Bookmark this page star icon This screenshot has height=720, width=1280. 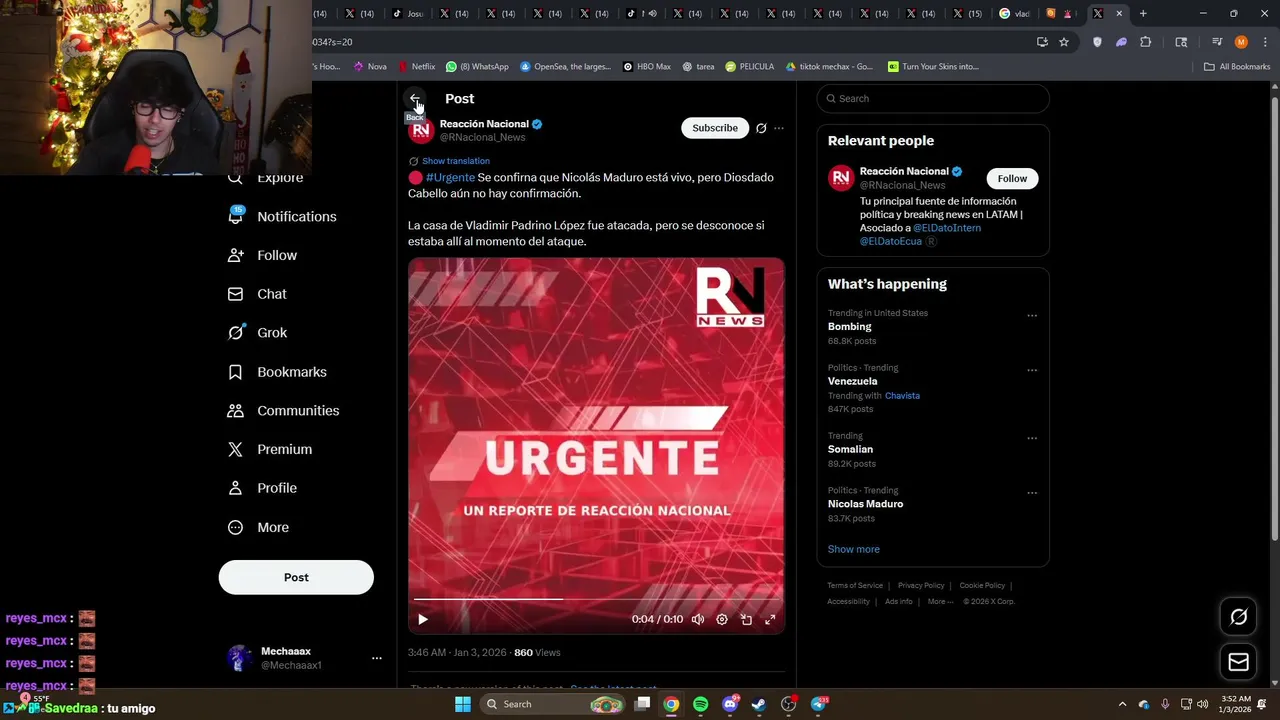(x=1064, y=42)
